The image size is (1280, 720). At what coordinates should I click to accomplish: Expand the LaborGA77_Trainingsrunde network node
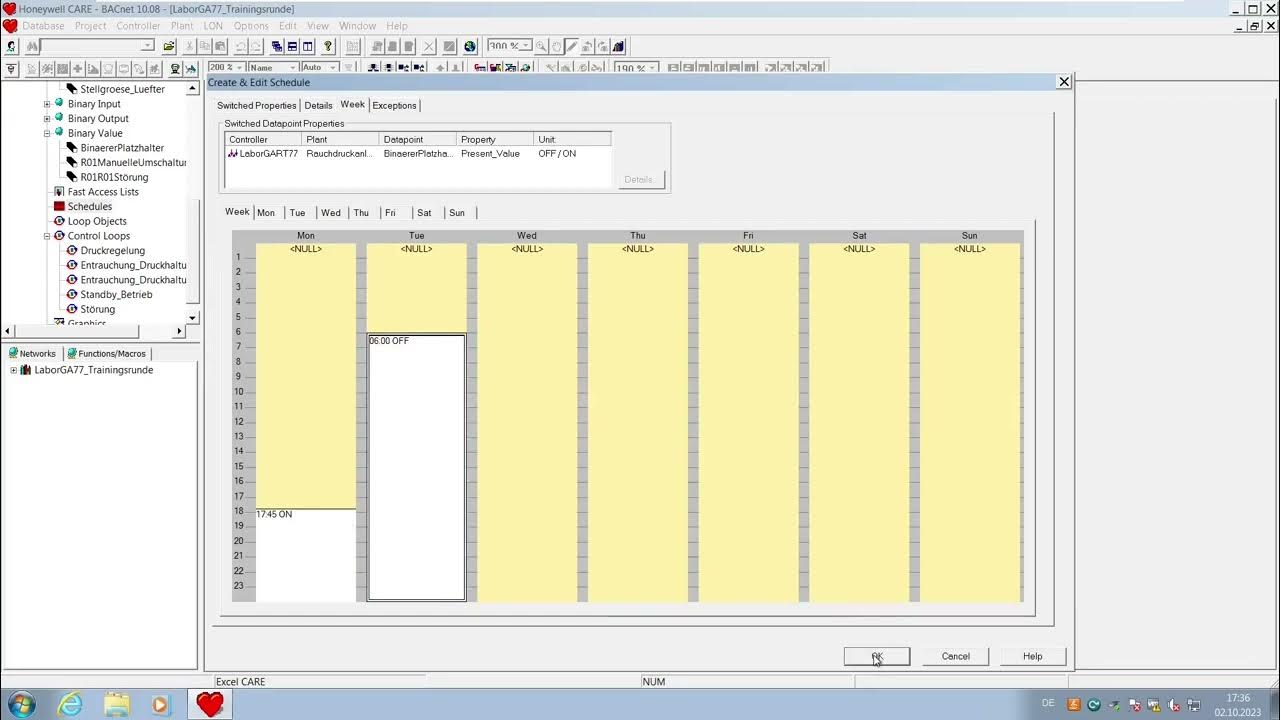[x=14, y=370]
